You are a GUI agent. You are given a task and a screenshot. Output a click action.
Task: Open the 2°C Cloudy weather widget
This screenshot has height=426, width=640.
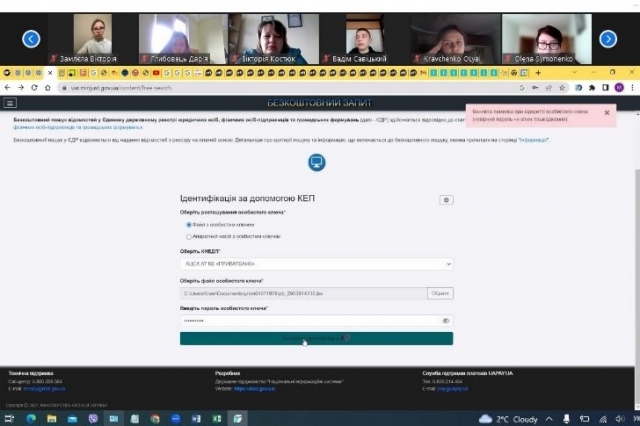pos(508,419)
